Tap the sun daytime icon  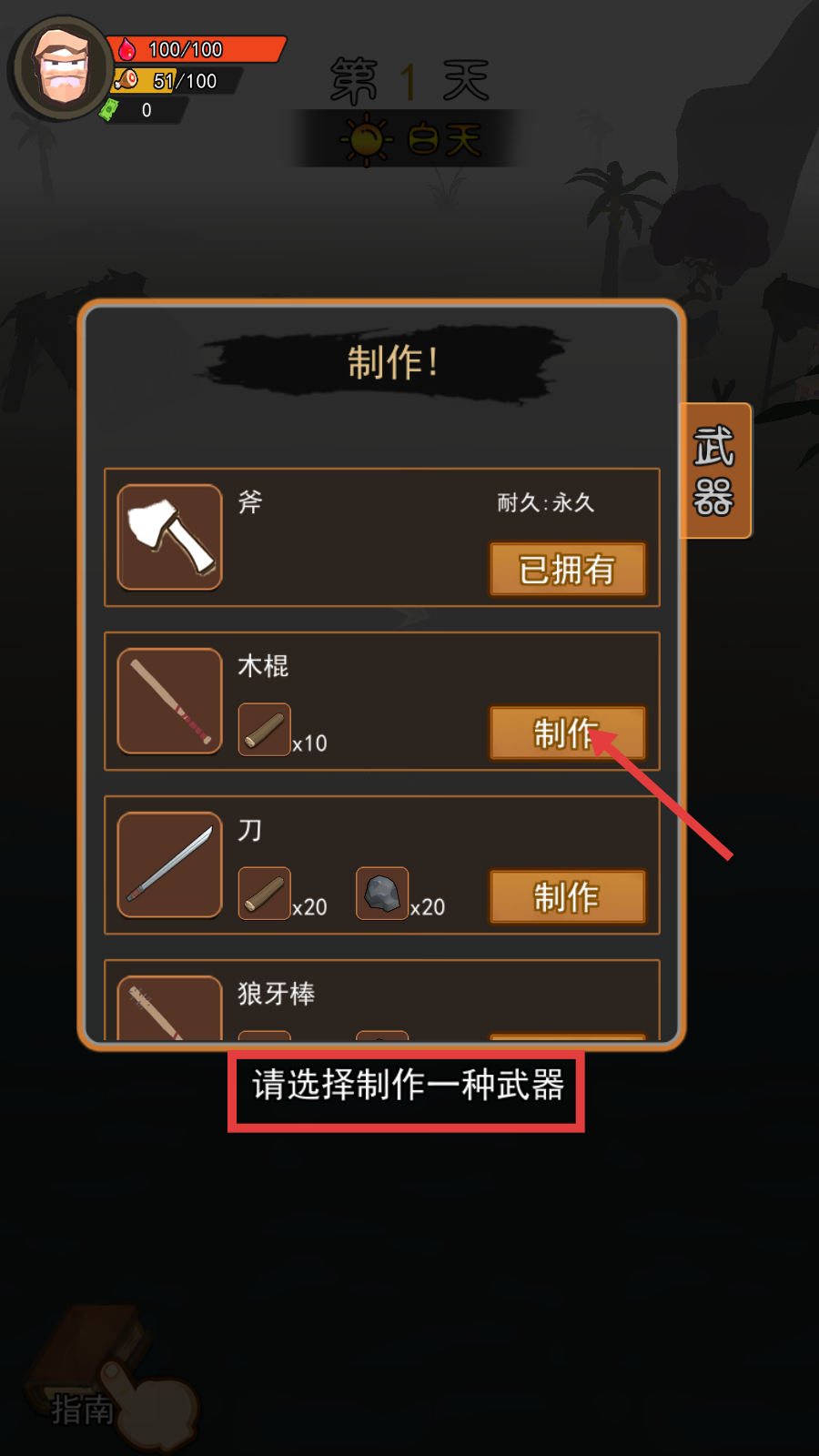[366, 139]
